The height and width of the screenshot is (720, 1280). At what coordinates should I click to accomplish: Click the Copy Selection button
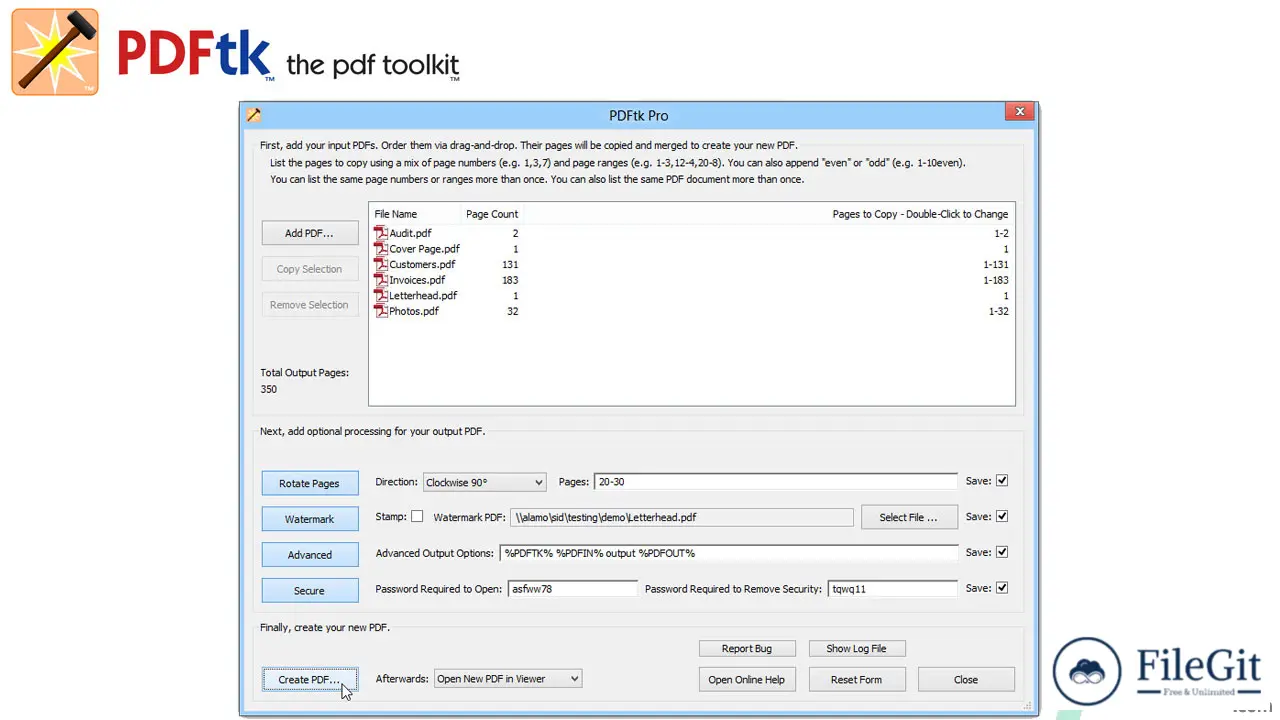[310, 269]
